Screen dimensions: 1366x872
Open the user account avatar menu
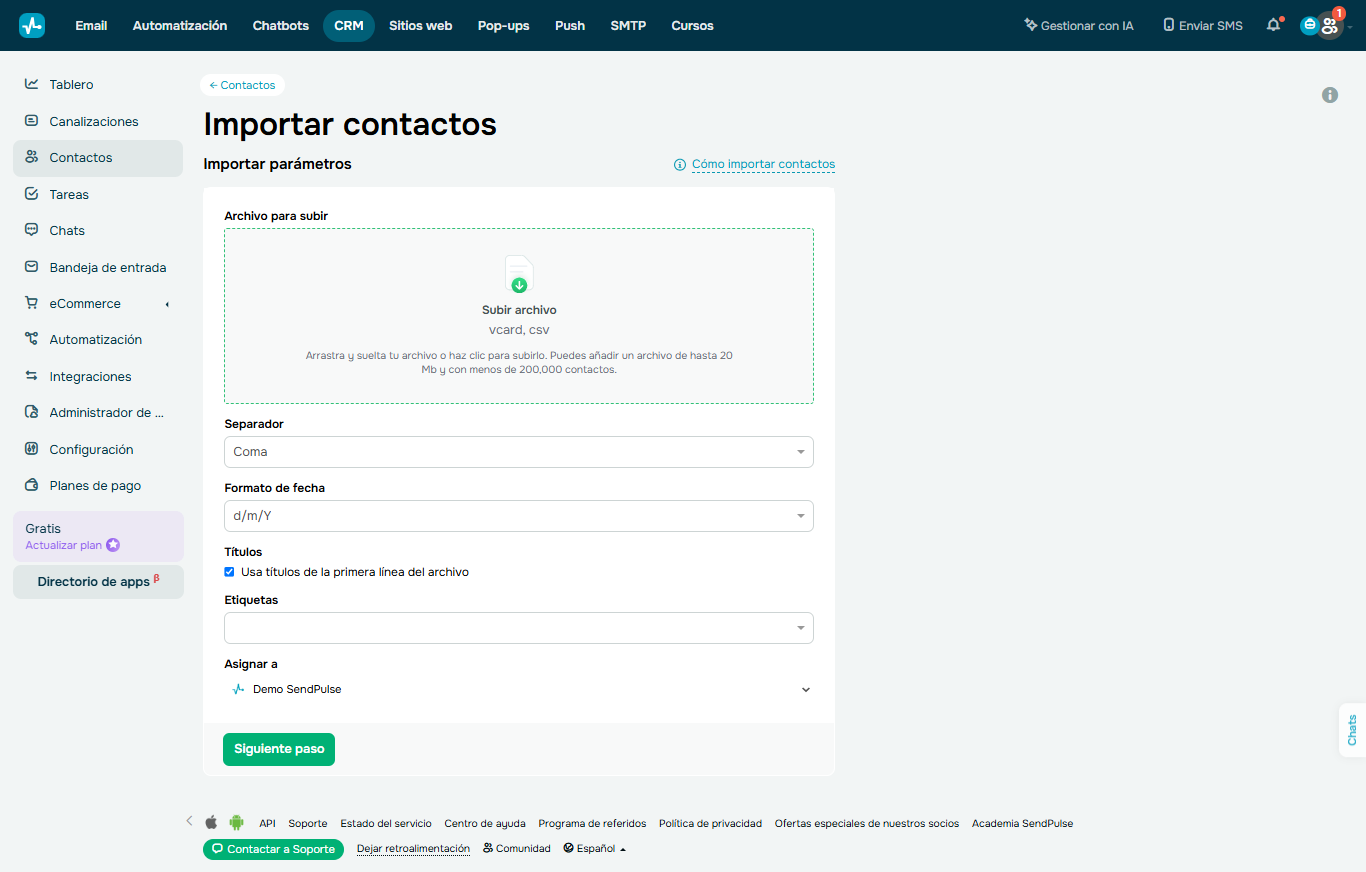pyautogui.click(x=1329, y=26)
